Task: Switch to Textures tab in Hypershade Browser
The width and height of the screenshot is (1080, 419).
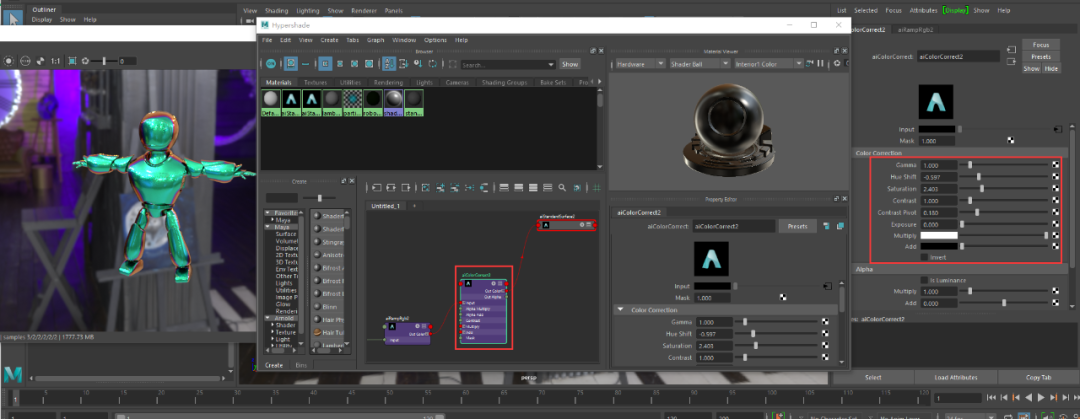Action: [315, 82]
